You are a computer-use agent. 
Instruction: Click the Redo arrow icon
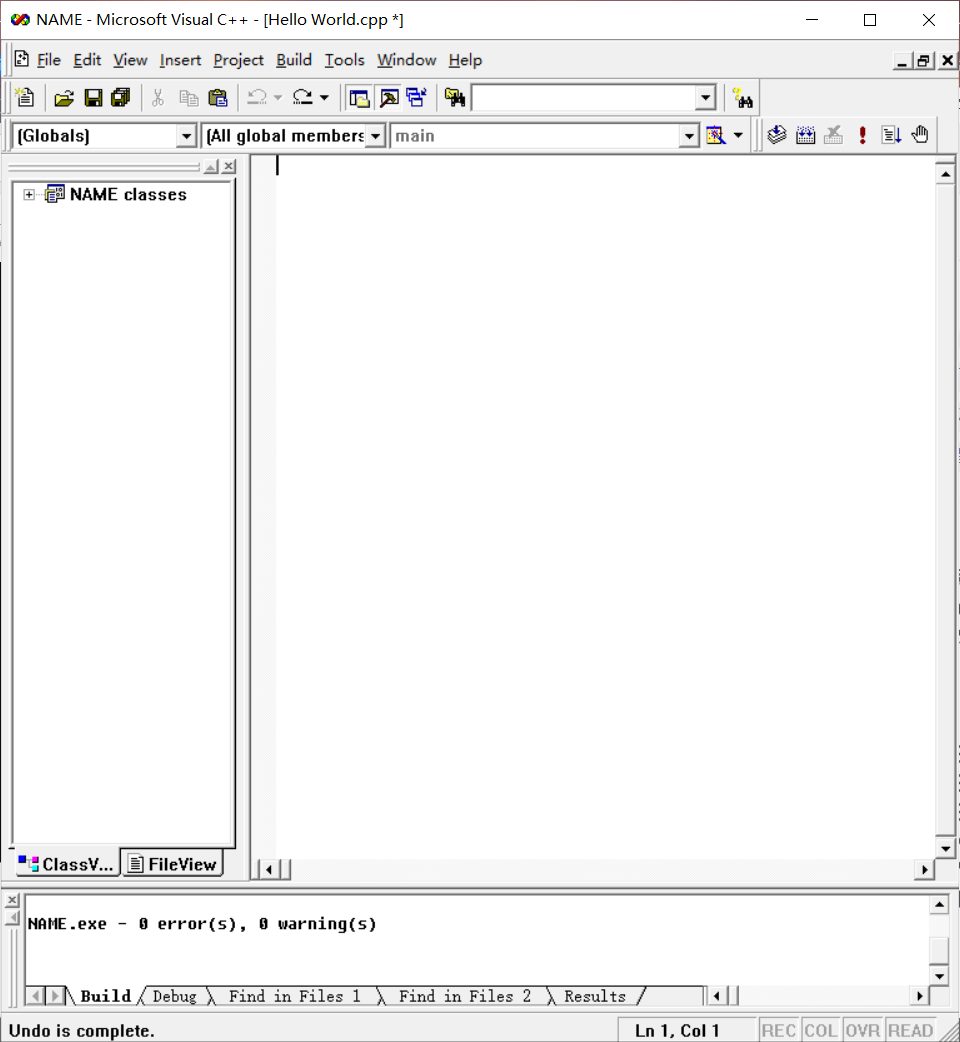303,98
